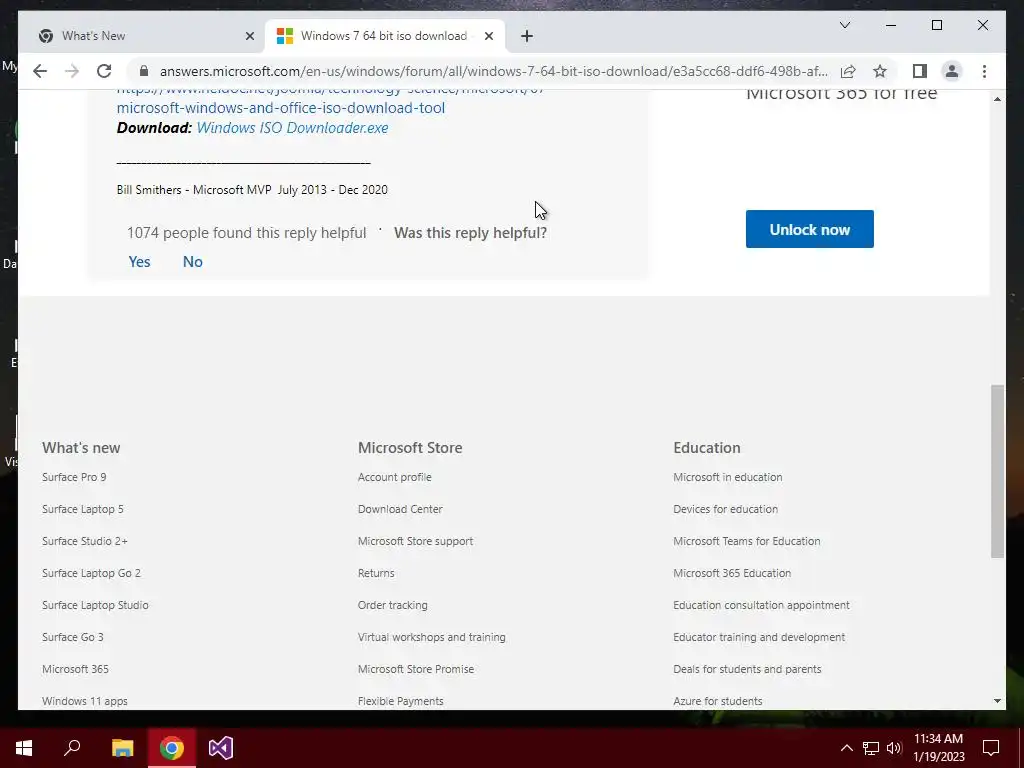The height and width of the screenshot is (768, 1024).
Task: Open the Chrome profile avatar
Action: click(952, 71)
